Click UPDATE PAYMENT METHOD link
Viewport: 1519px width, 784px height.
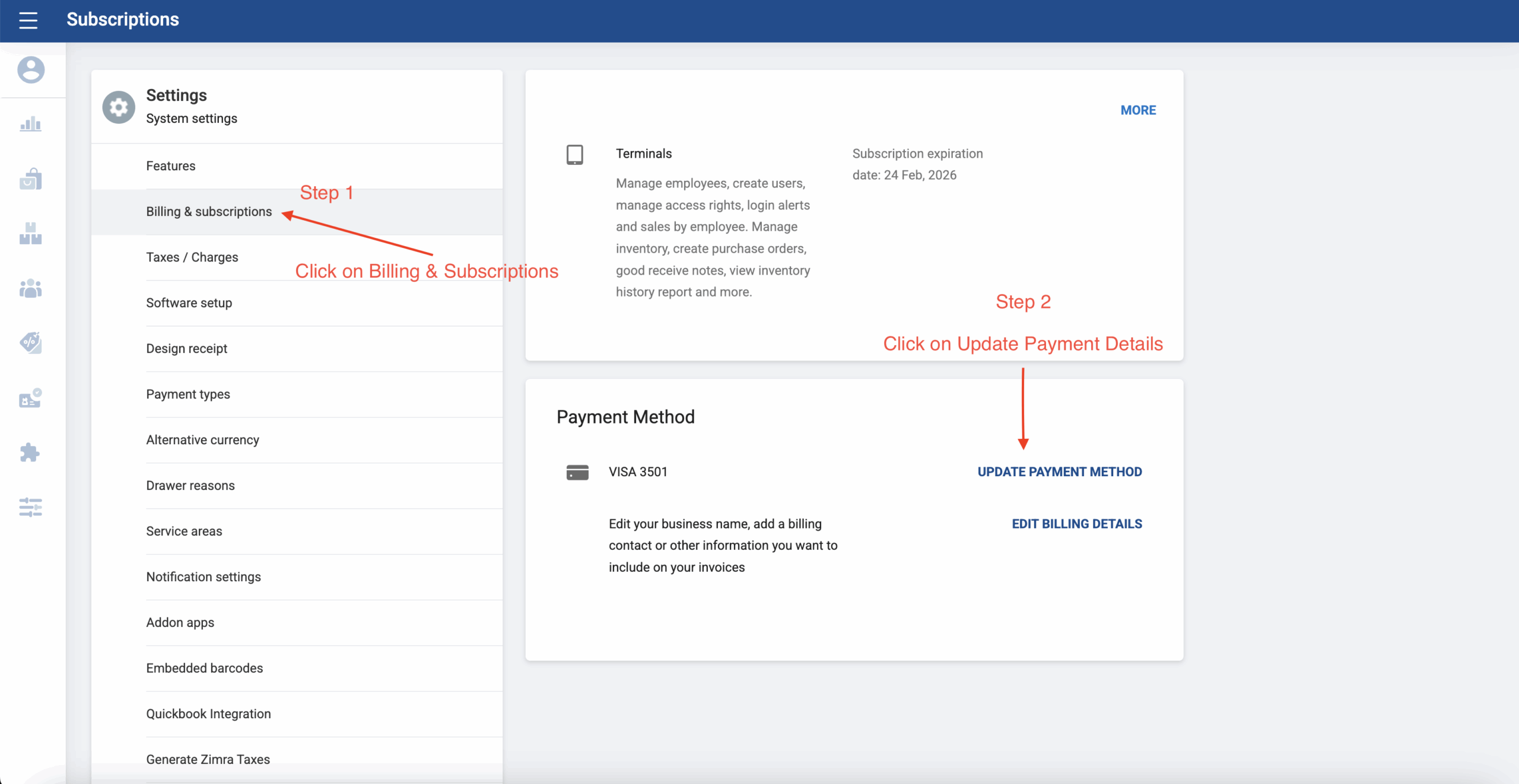tap(1060, 471)
